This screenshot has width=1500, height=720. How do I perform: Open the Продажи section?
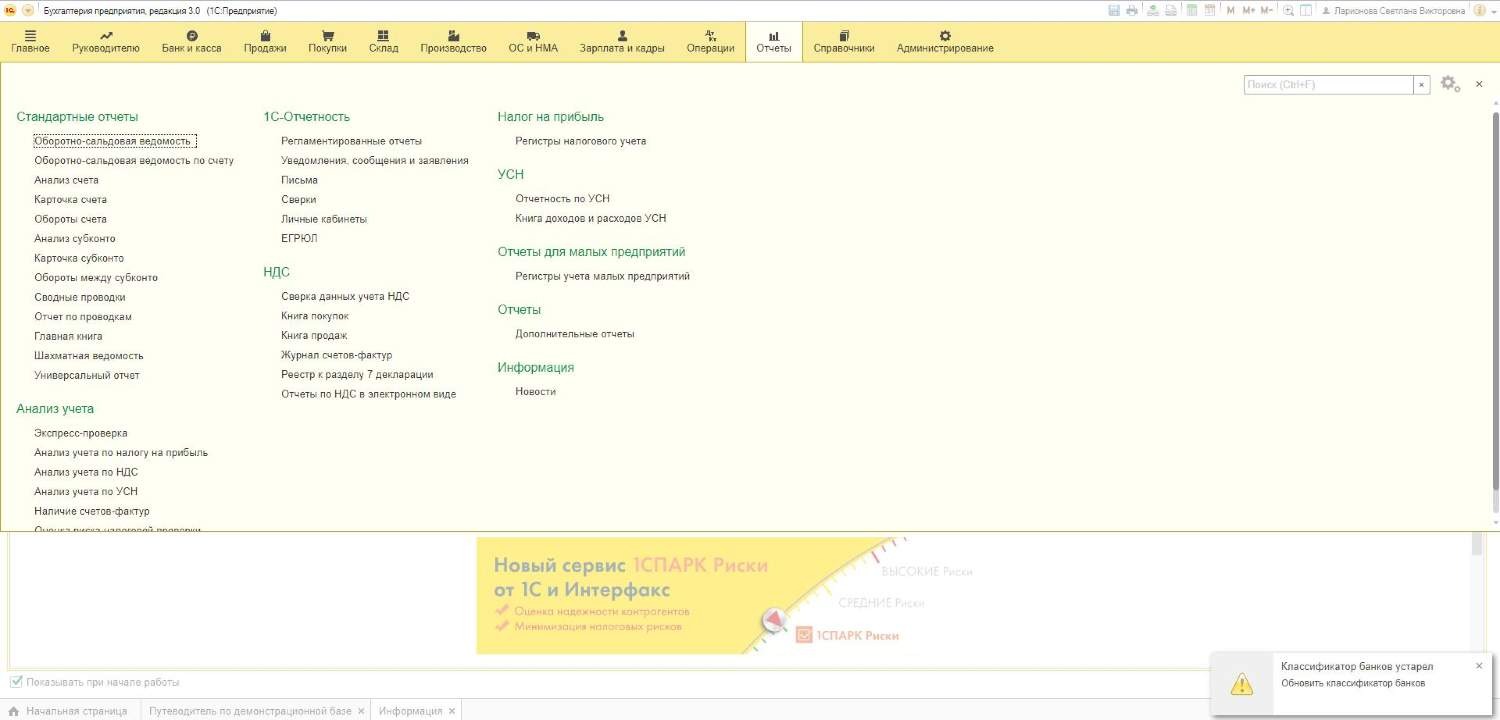(265, 42)
